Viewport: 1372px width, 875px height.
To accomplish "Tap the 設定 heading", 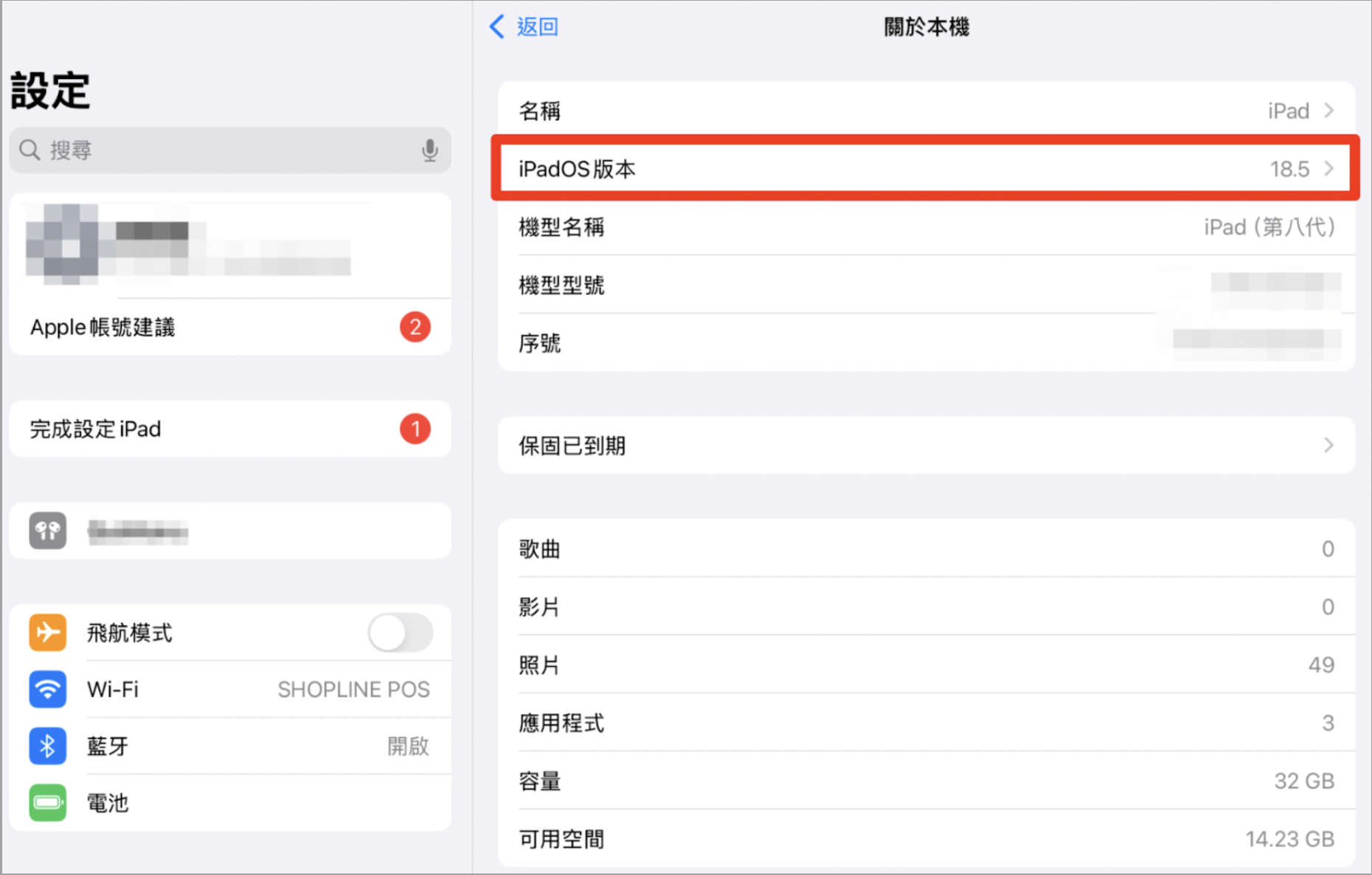I will (50, 91).
